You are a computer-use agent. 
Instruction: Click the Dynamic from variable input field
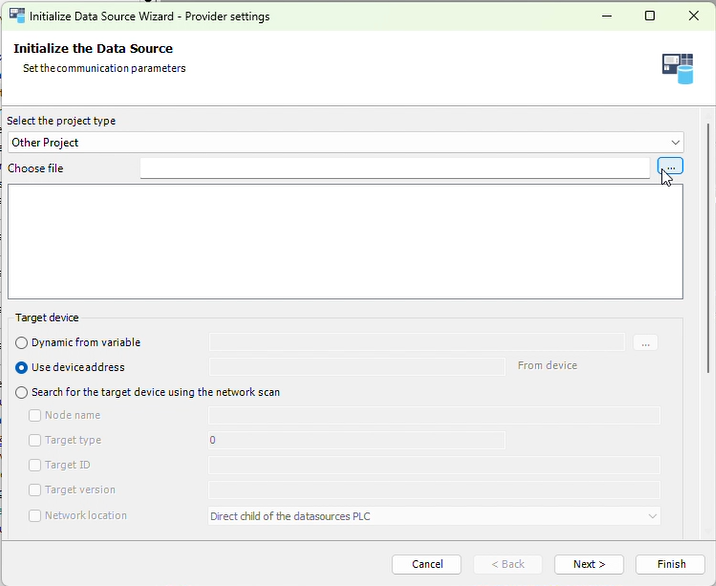pos(416,342)
